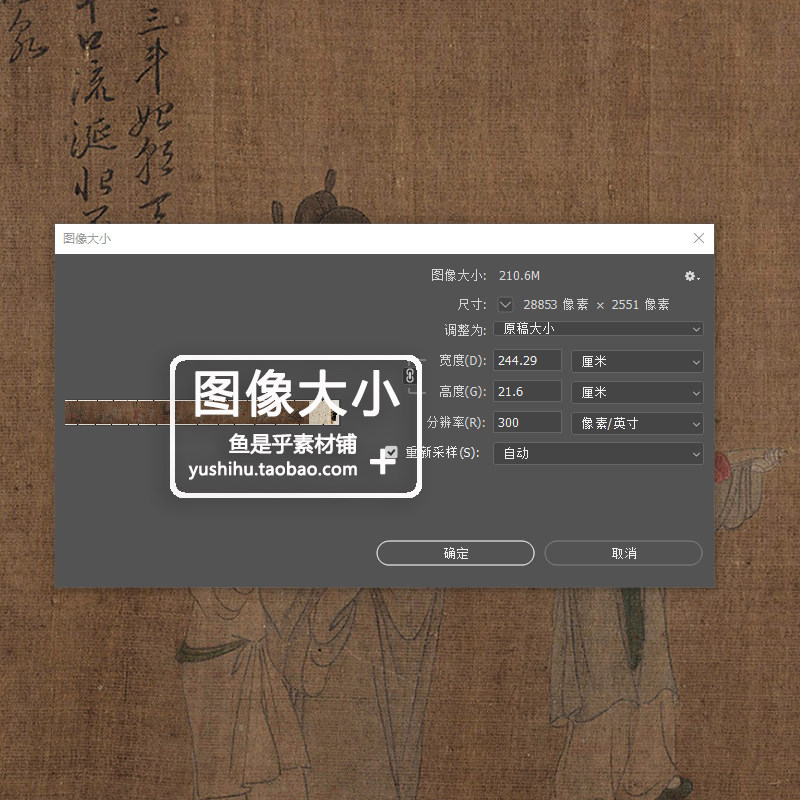Click the 分辨率 field showing 300
Viewport: 800px width, 800px height.
528,422
